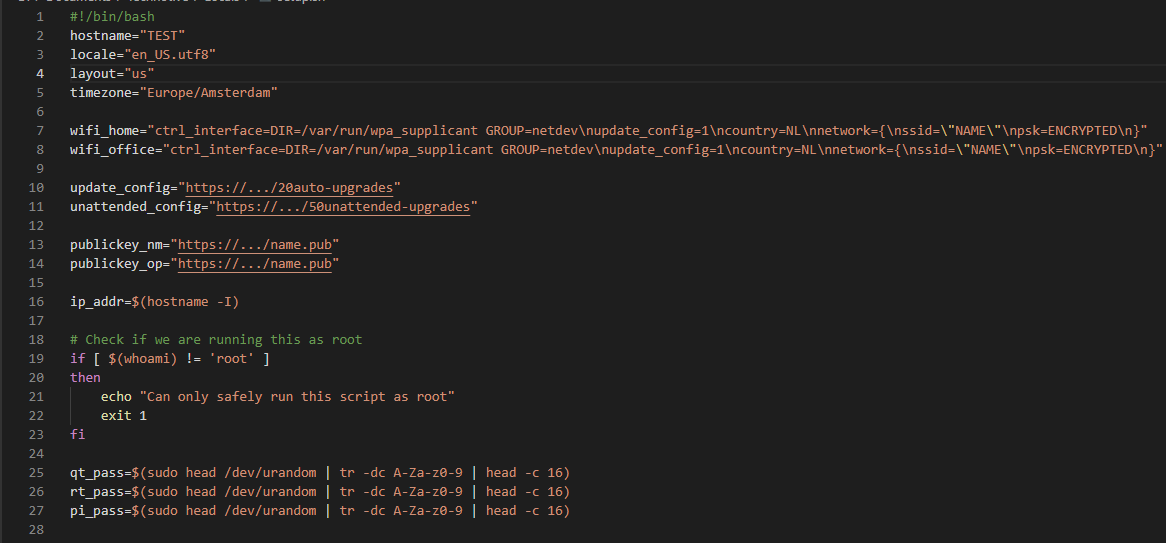Image resolution: width=1166 pixels, height=543 pixels.
Task: Place cursor in the "en_US.utf8" locale value
Action: pos(170,54)
